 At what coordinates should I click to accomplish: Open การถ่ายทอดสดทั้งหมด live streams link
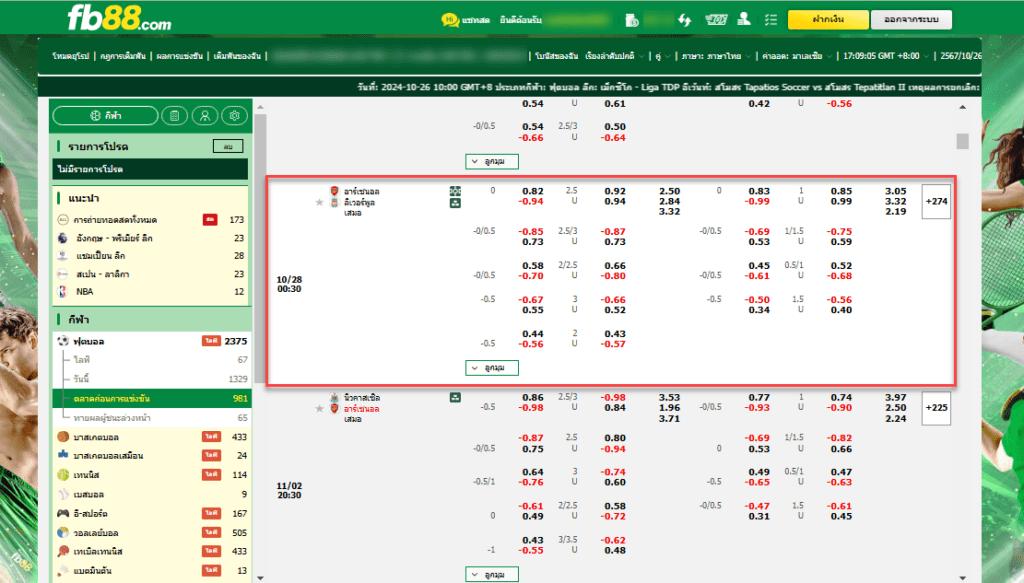pos(115,220)
